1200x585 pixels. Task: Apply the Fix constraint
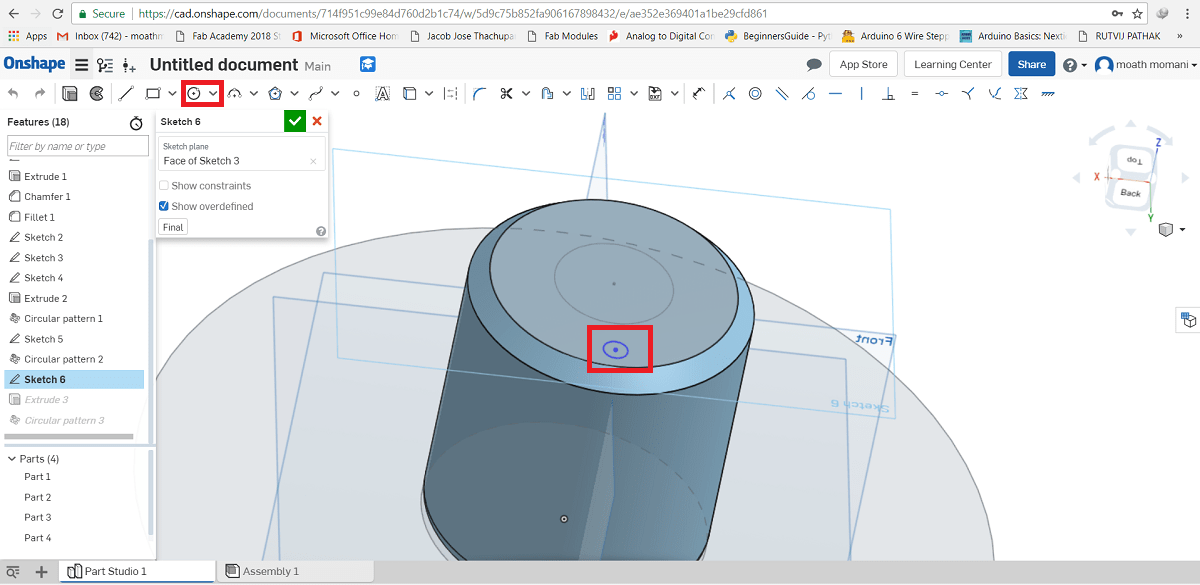[x=1047, y=94]
